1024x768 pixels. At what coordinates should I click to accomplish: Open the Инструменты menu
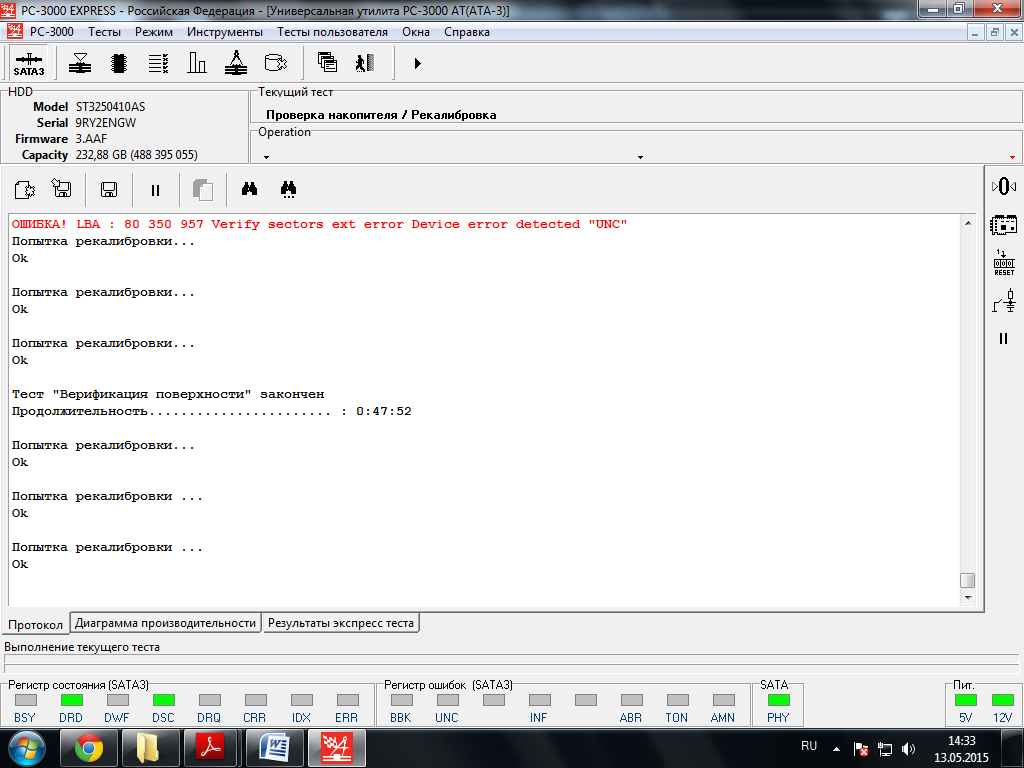click(x=225, y=32)
